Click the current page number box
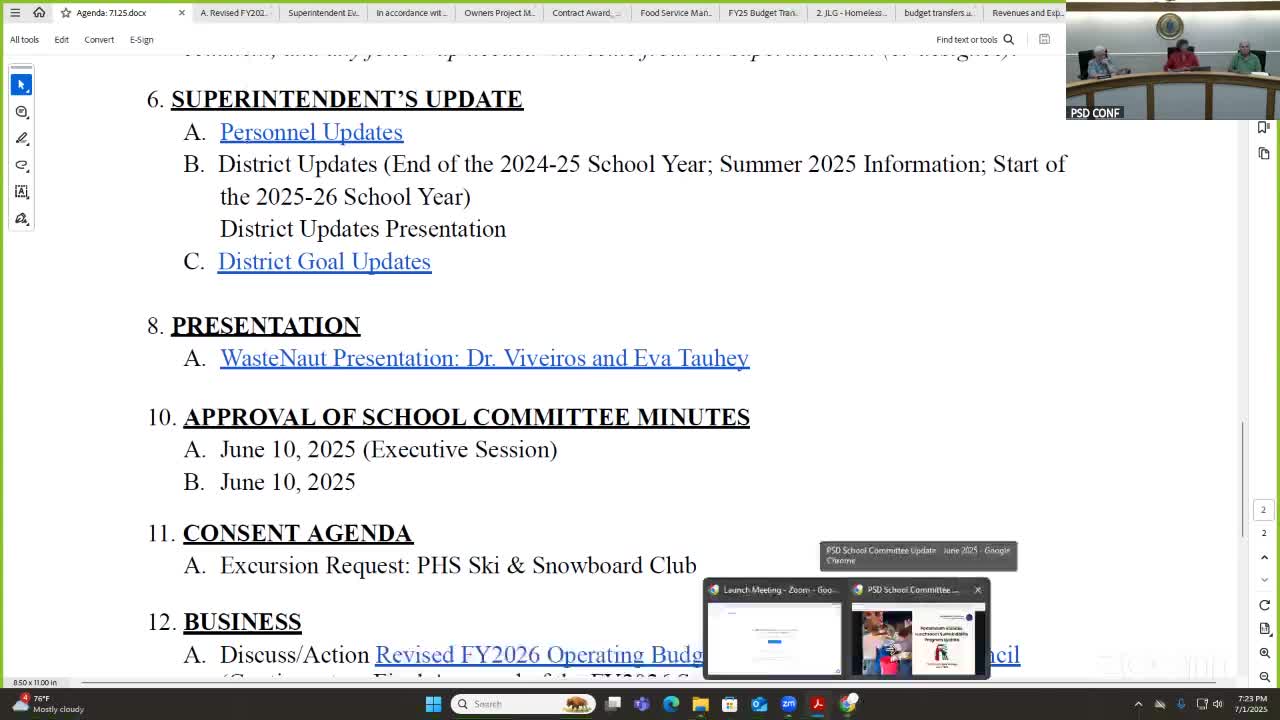 pyautogui.click(x=1263, y=510)
